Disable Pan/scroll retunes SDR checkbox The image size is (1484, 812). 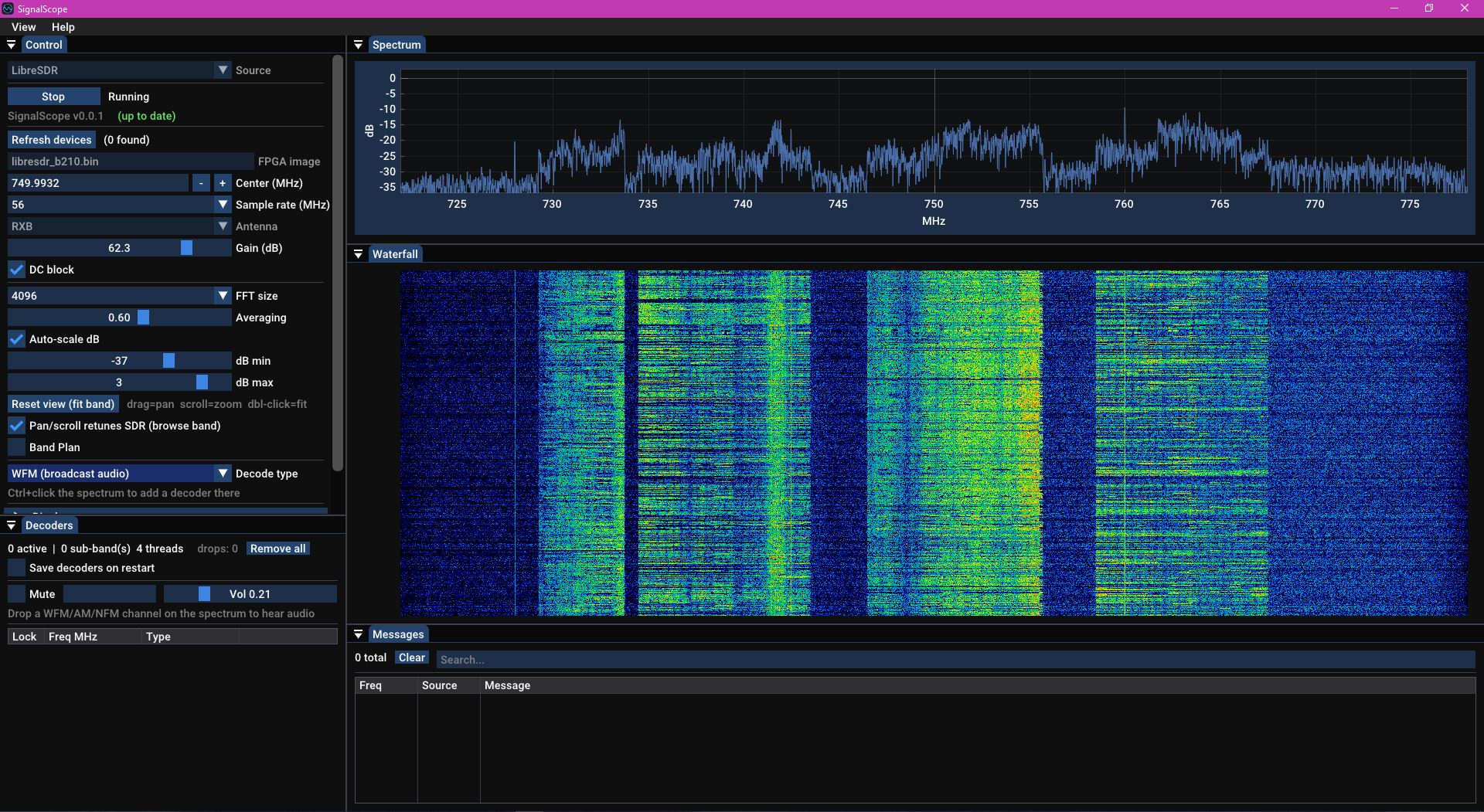pyautogui.click(x=16, y=426)
